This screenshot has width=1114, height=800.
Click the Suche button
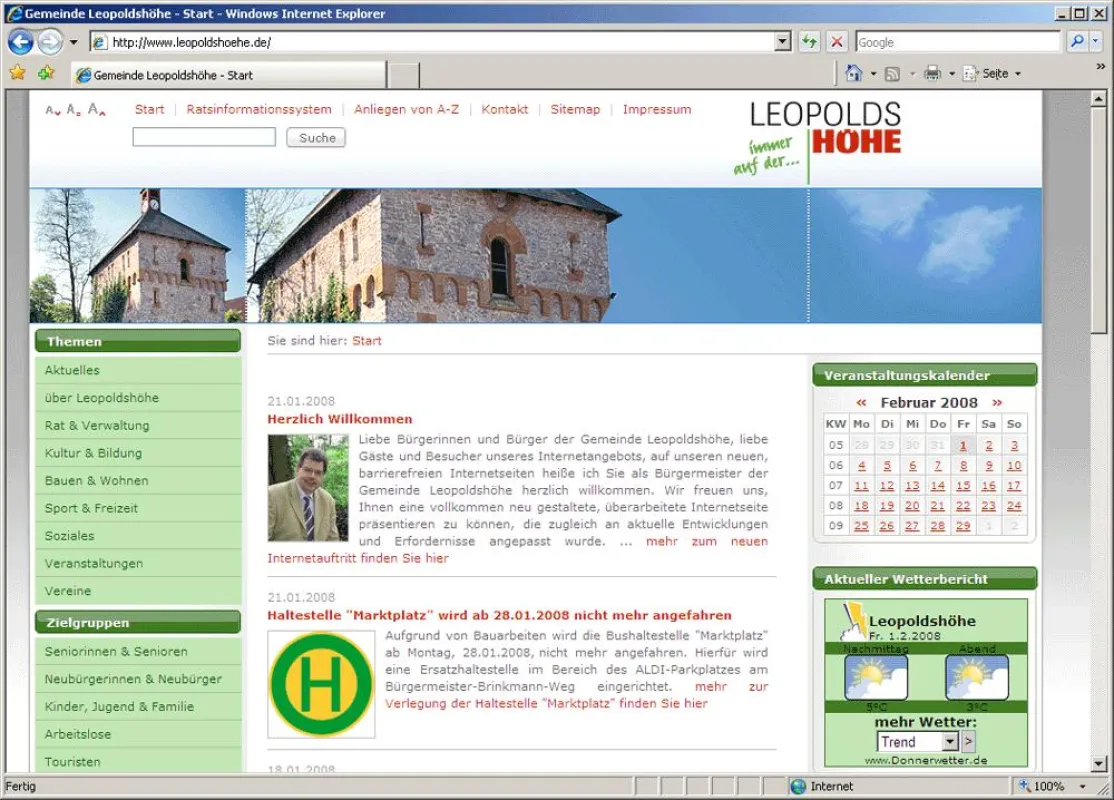click(316, 138)
